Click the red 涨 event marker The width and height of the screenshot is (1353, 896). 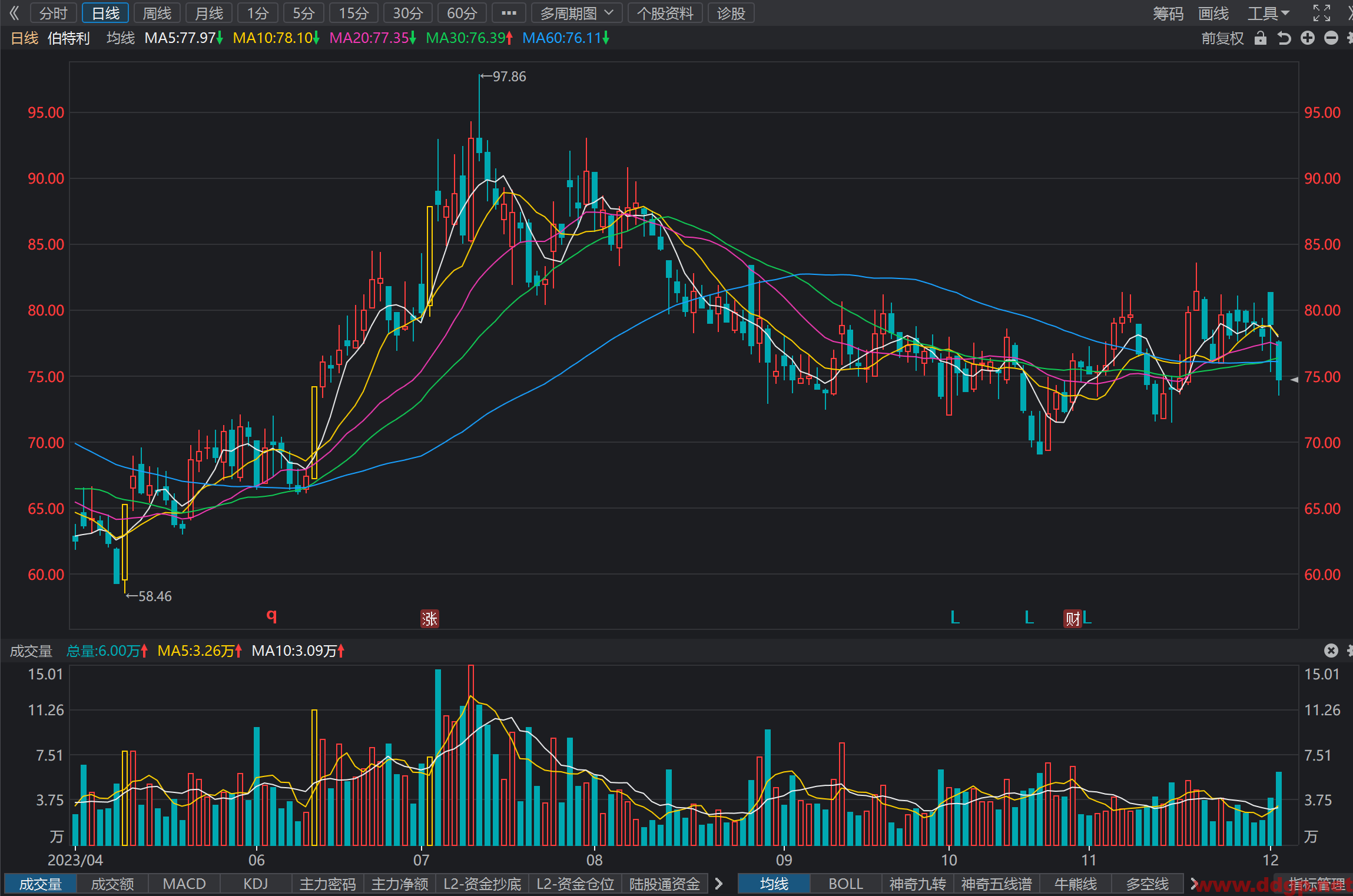click(x=429, y=619)
